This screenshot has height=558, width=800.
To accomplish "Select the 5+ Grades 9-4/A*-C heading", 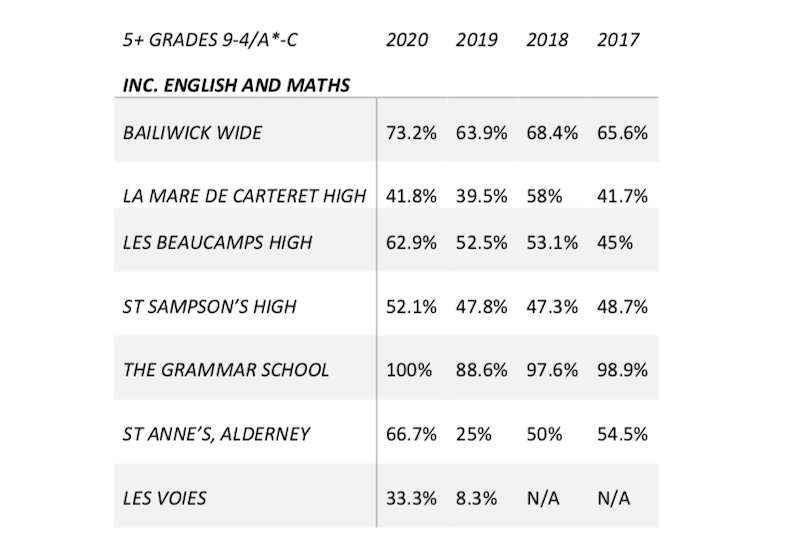I will (x=210, y=40).
